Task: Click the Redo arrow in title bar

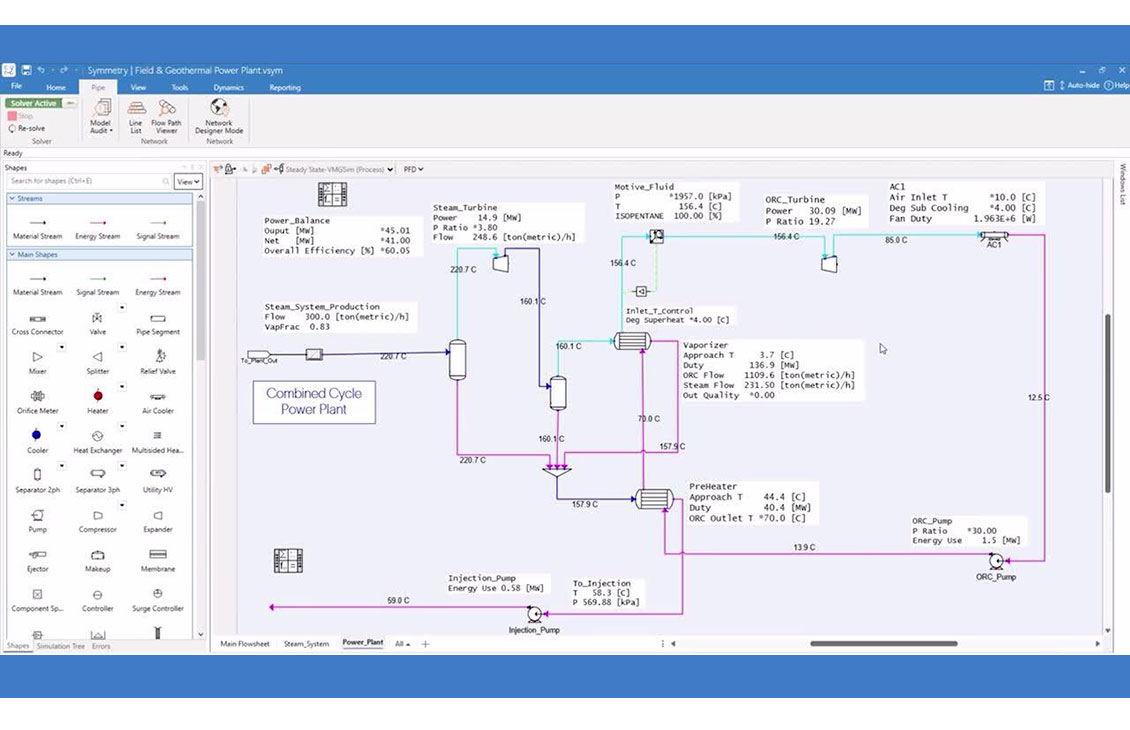Action: click(x=63, y=70)
